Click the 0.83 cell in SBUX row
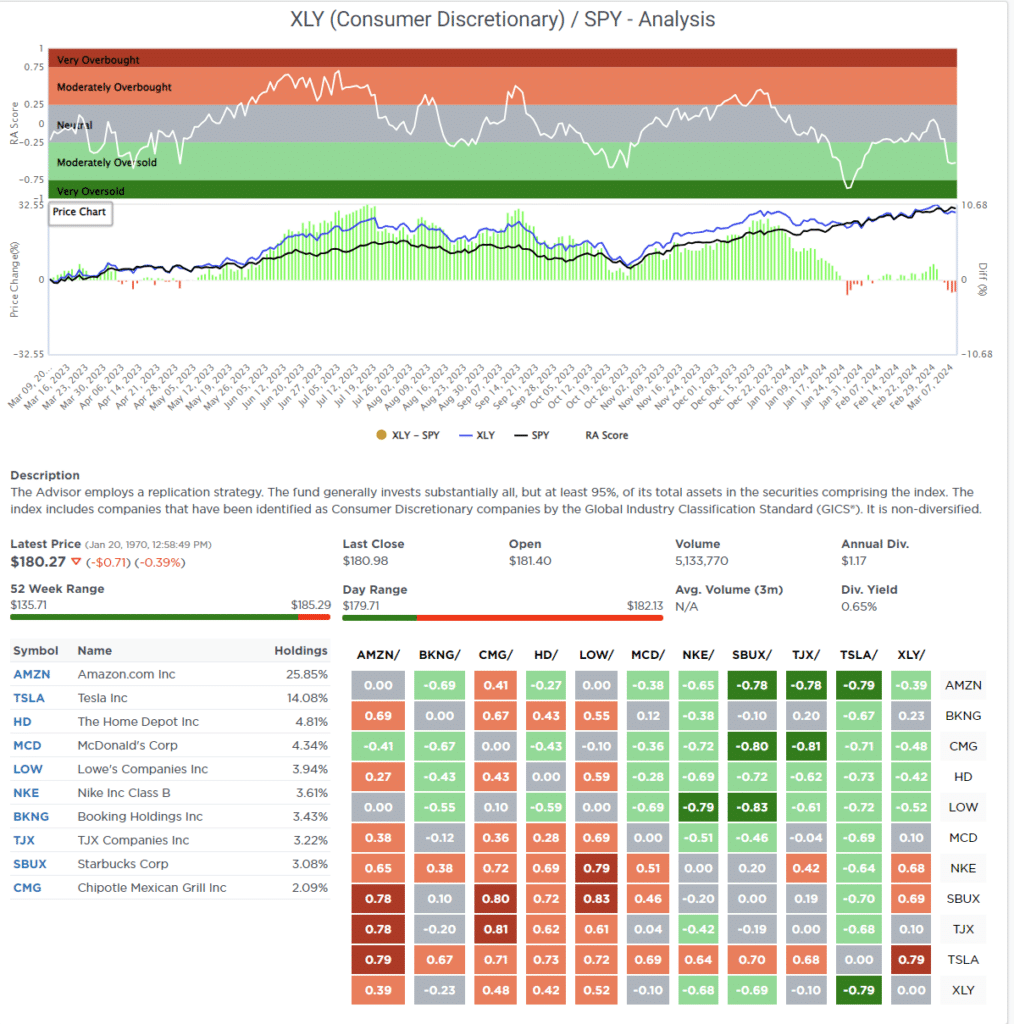The width and height of the screenshot is (1014, 1024). (596, 899)
